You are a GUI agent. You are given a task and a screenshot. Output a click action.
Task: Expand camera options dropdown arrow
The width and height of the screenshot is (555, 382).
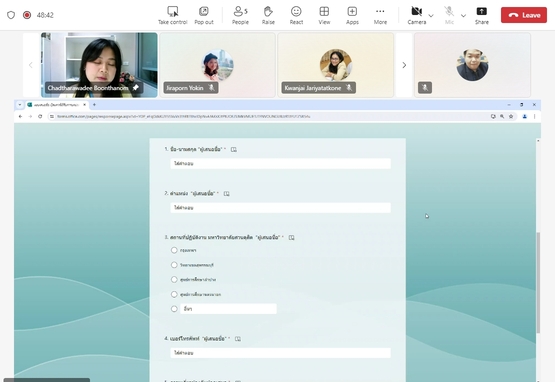(431, 16)
